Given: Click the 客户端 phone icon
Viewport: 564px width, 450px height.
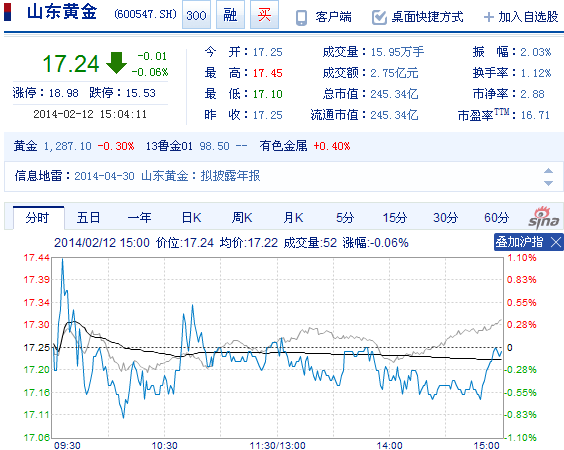Looking at the screenshot, I should point(301,18).
